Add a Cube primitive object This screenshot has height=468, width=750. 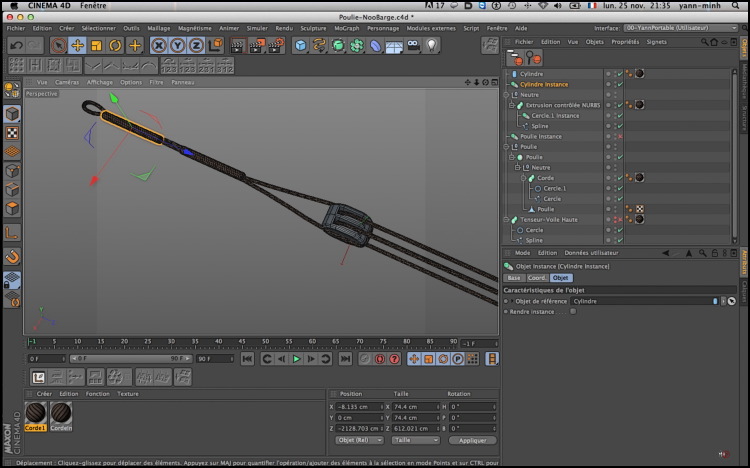300,45
